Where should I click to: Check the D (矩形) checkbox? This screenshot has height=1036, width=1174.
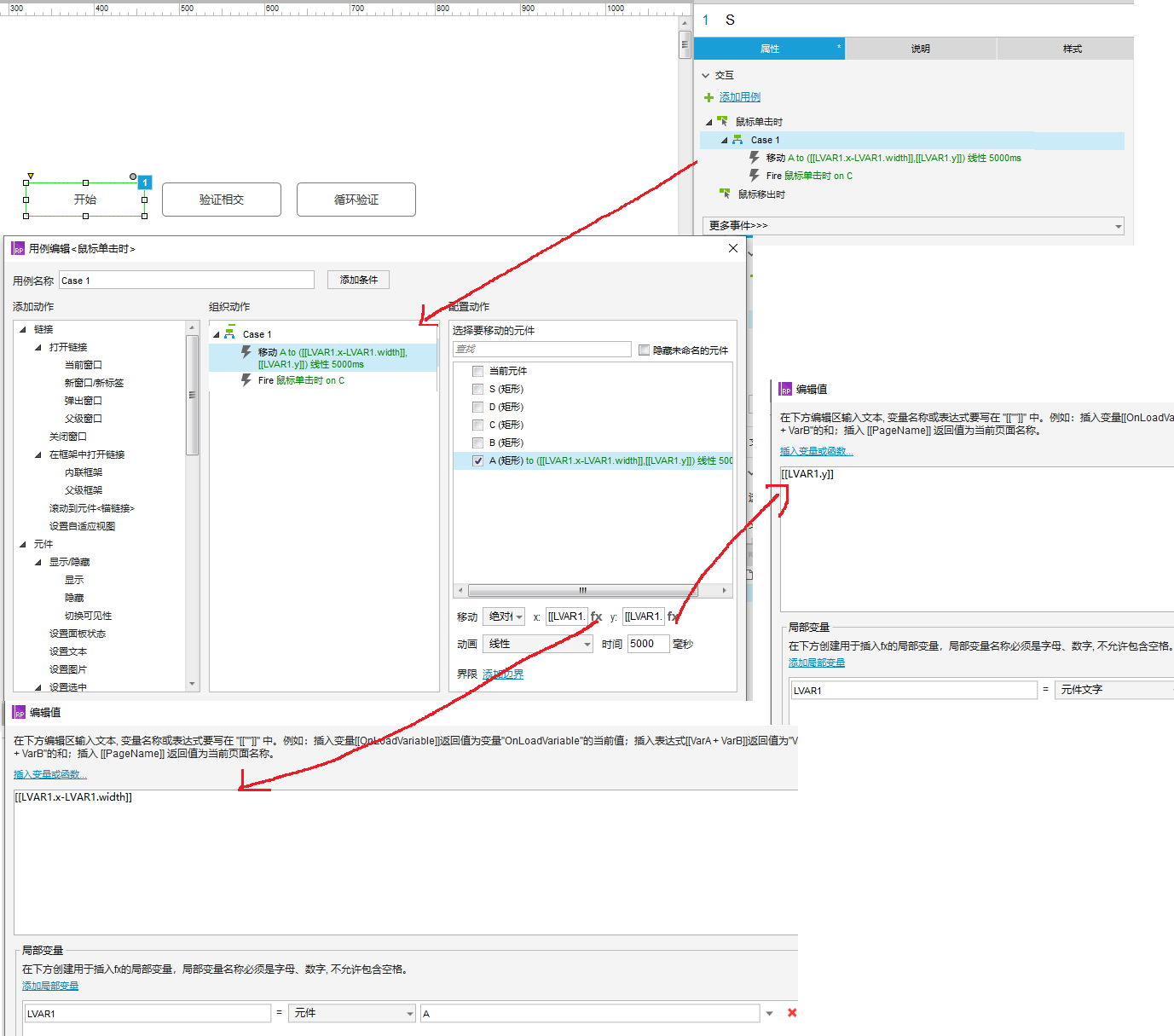(x=477, y=407)
